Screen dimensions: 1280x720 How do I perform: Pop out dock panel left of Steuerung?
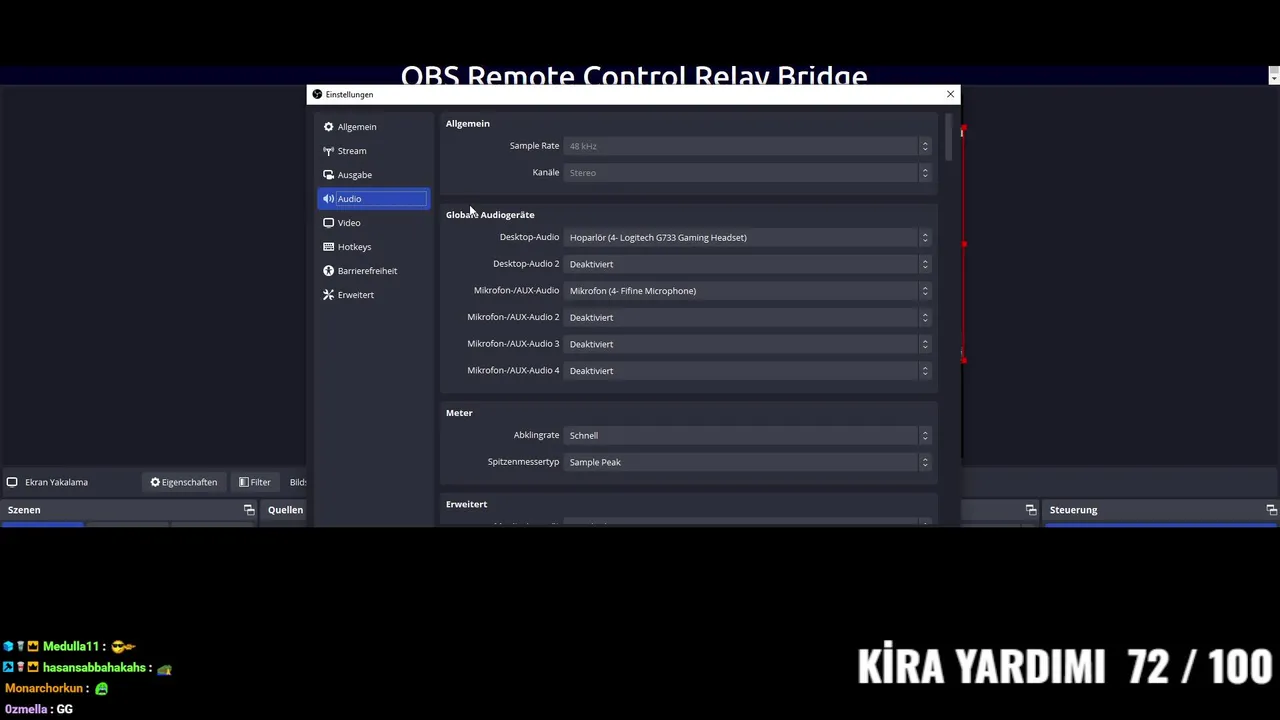pos(1031,510)
